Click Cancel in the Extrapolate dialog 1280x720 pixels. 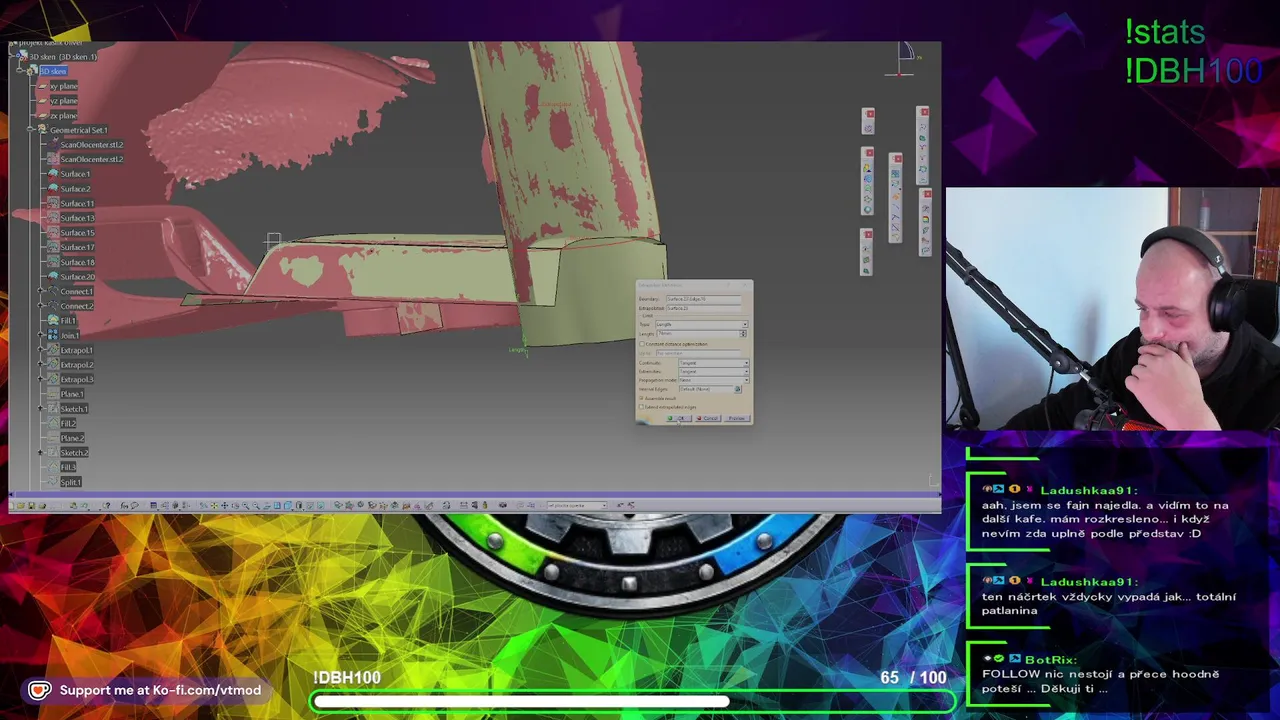[x=709, y=418]
